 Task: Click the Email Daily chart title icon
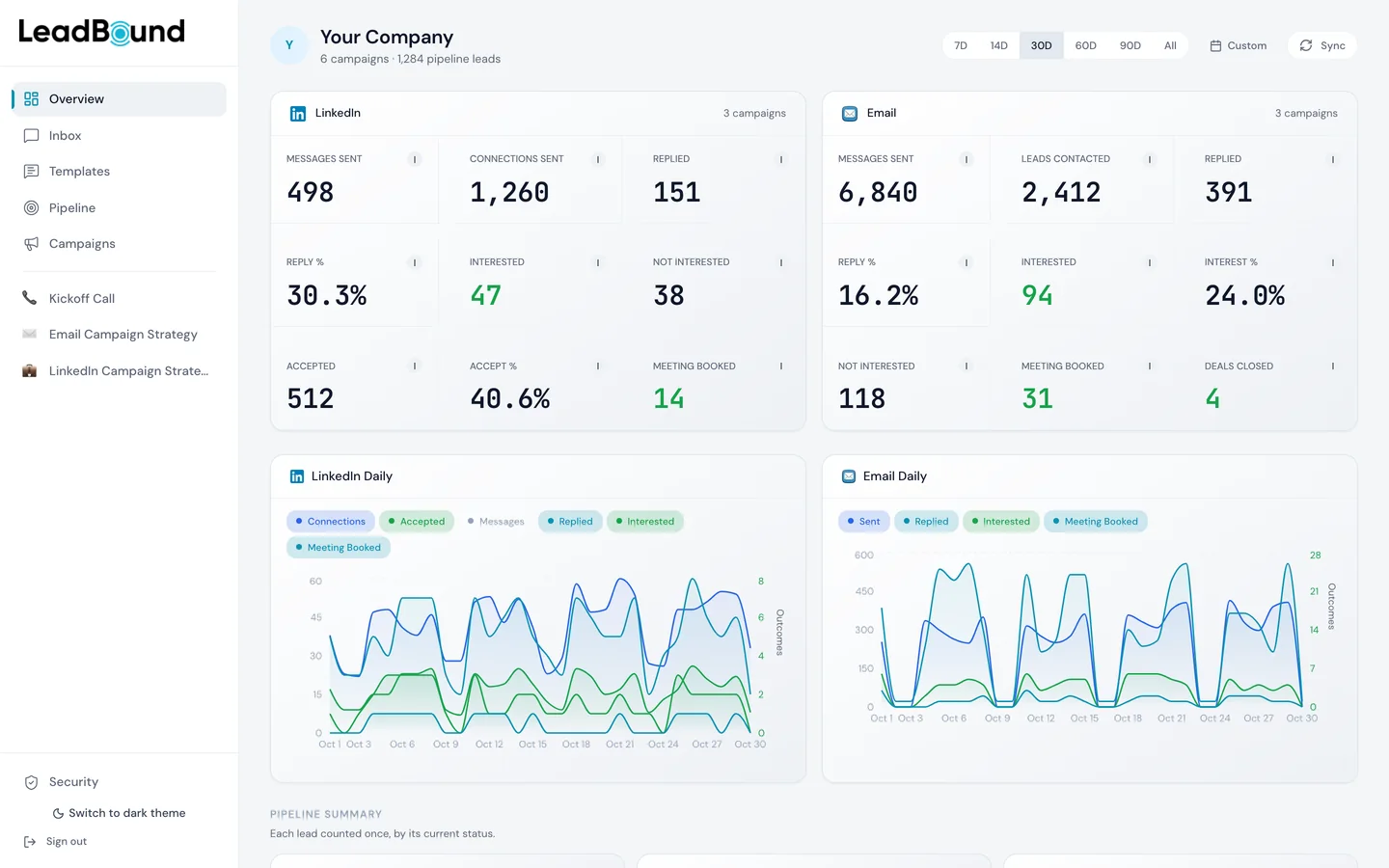849,476
